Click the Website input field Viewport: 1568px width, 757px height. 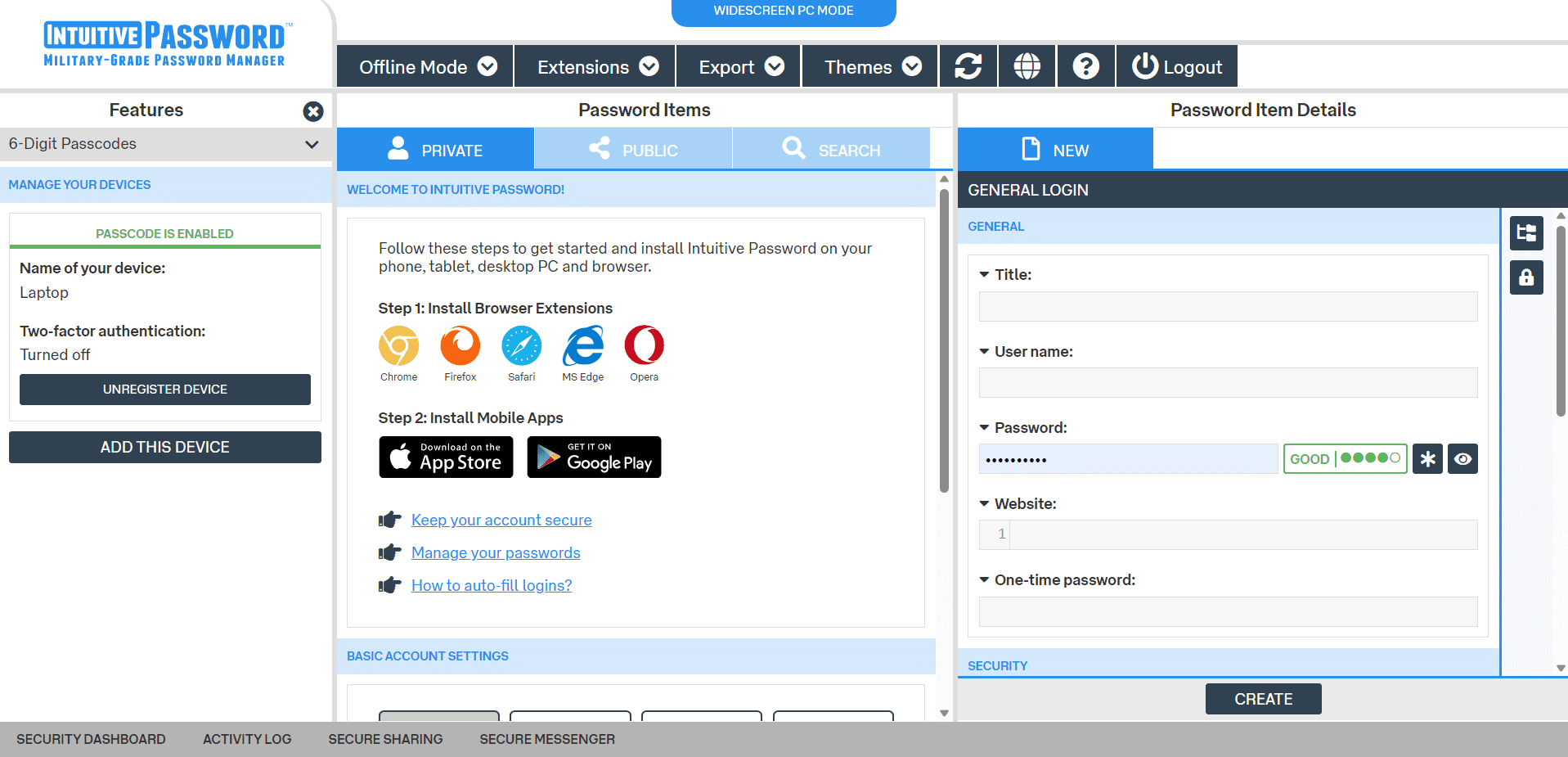1229,535
